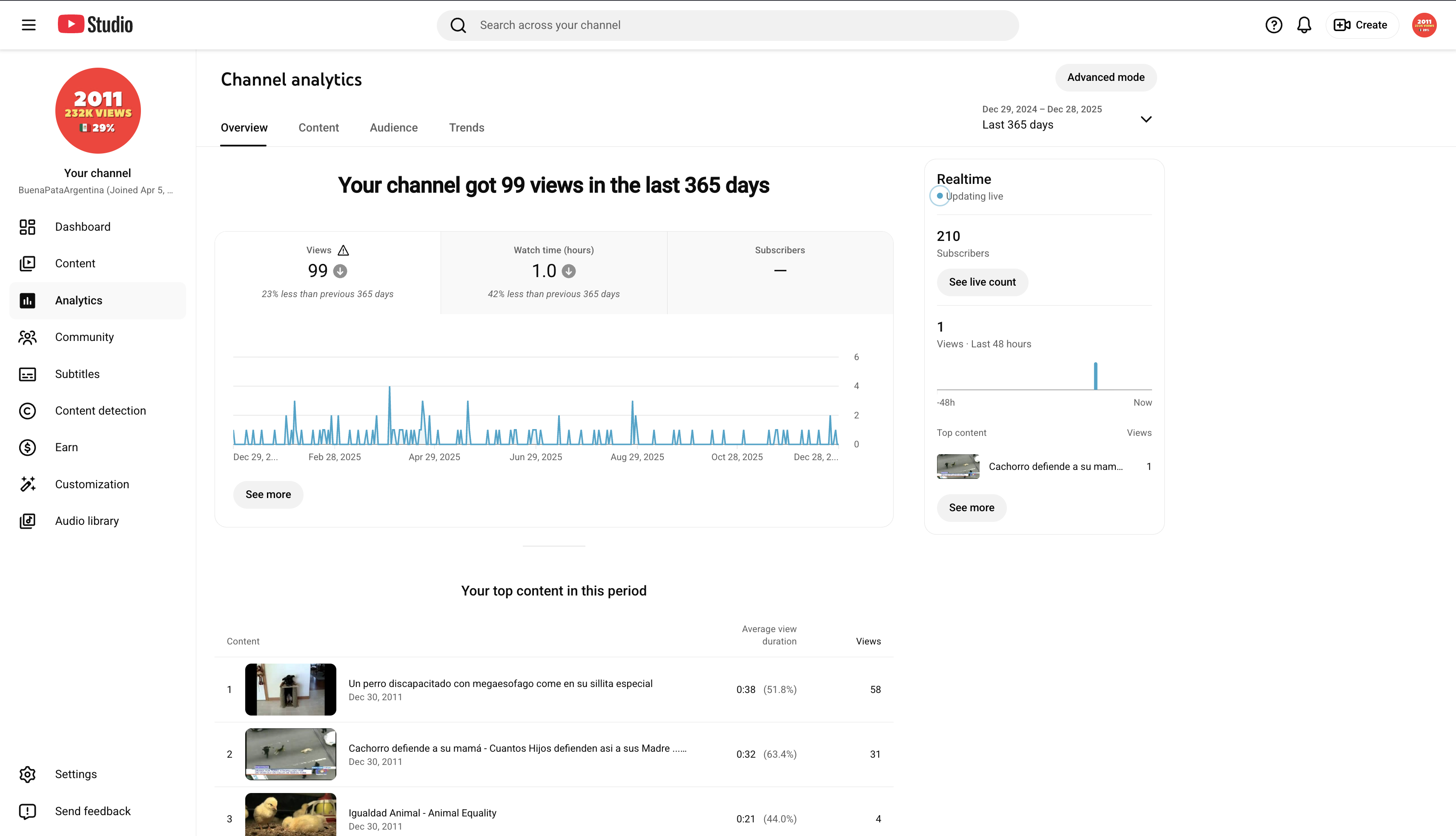Switch to the Audience tab

point(394,127)
